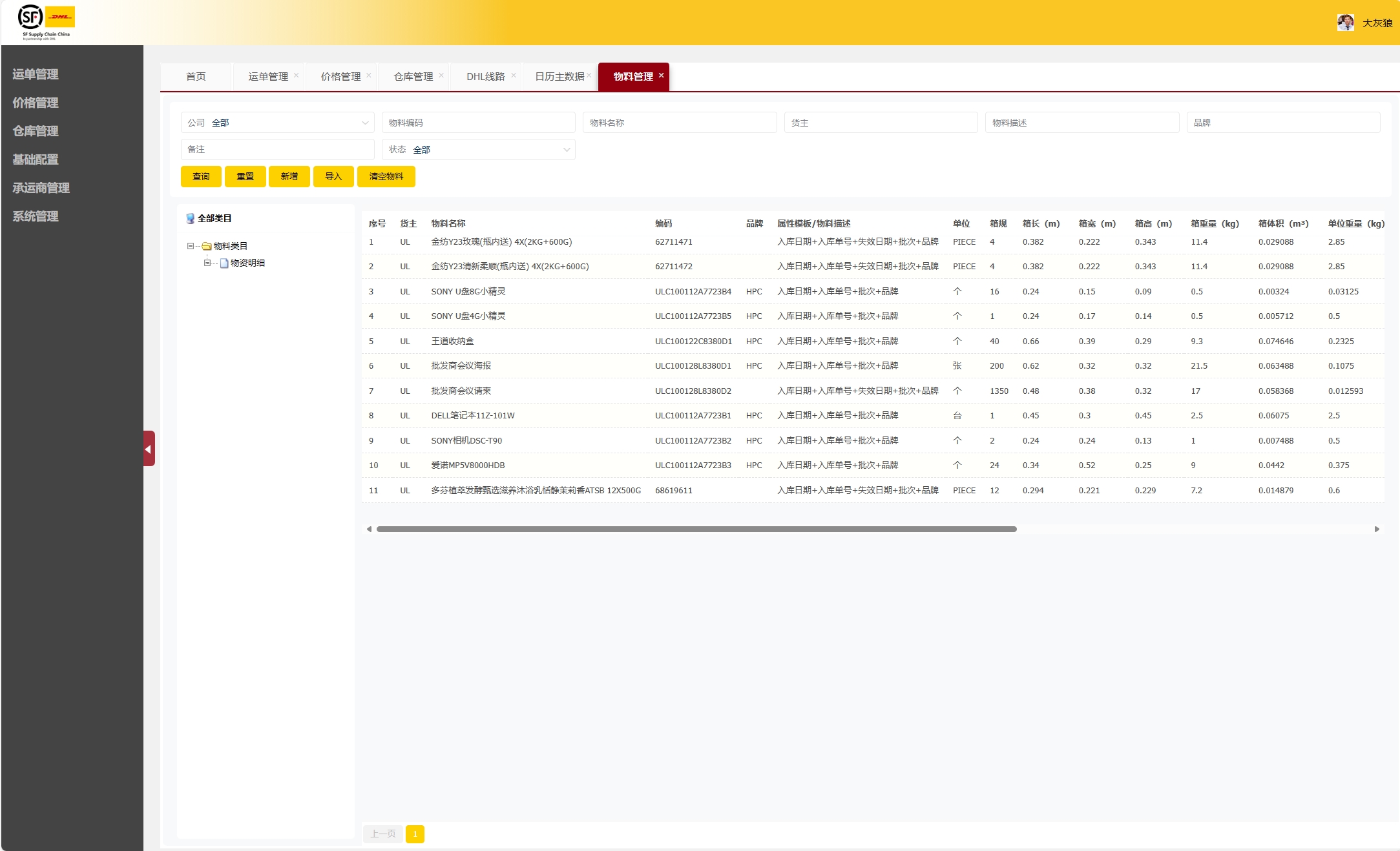This screenshot has width=1400, height=851.
Task: Click code 68619611
Action: coord(674,490)
